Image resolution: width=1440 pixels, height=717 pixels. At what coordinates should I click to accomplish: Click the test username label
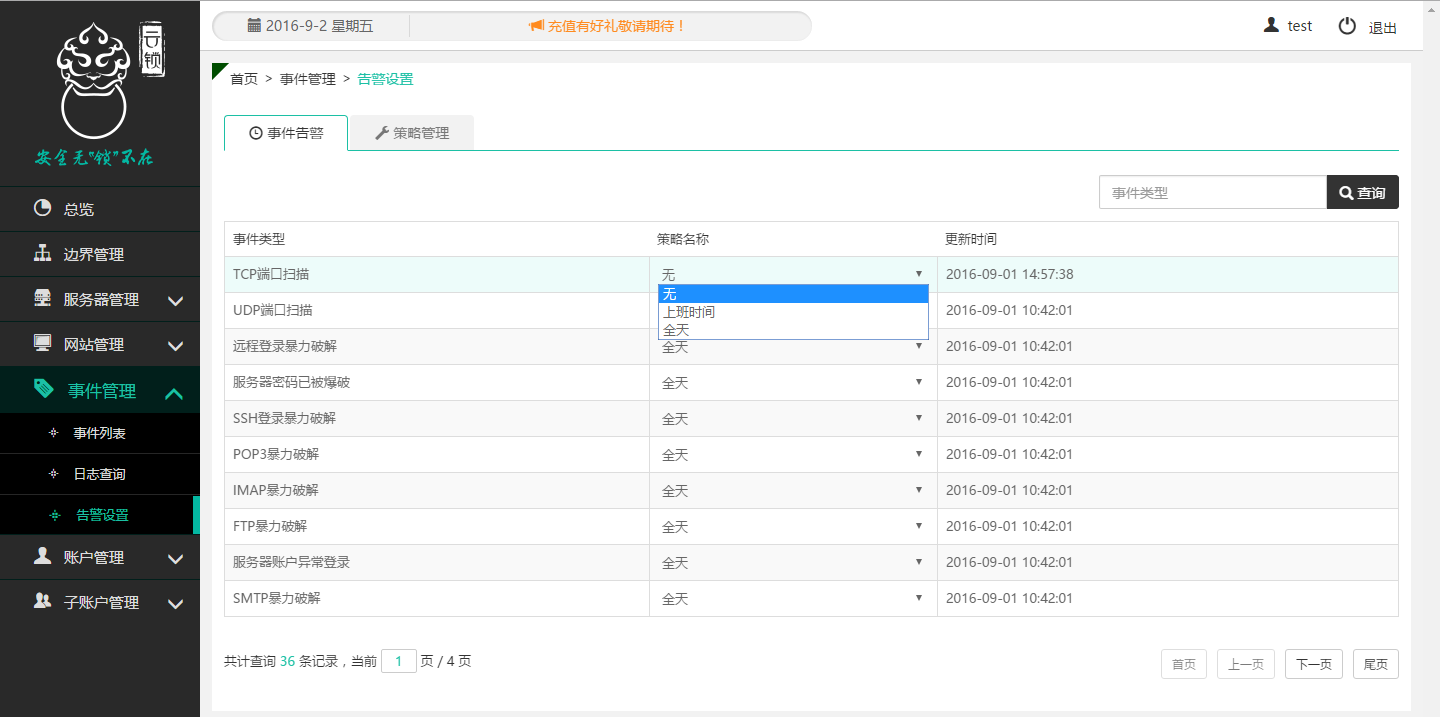1300,26
